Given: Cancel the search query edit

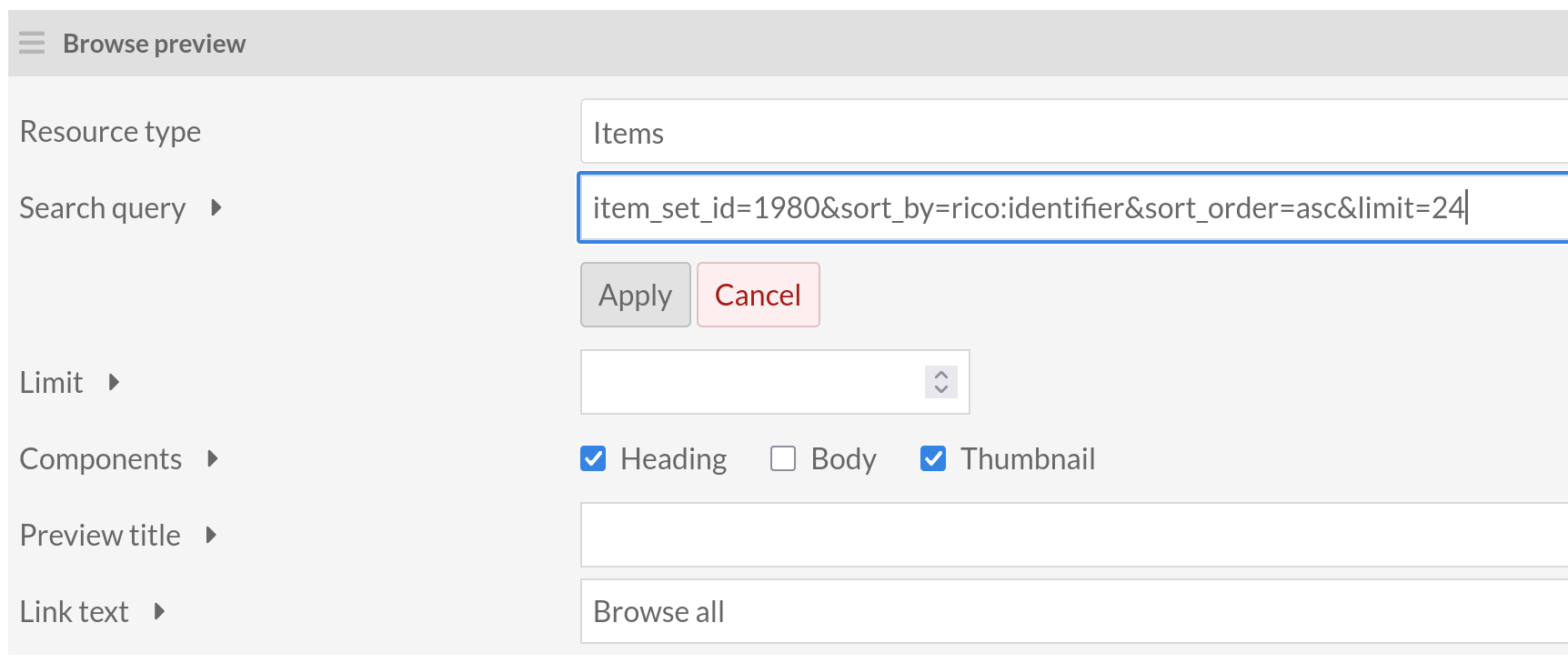Looking at the screenshot, I should coord(758,295).
